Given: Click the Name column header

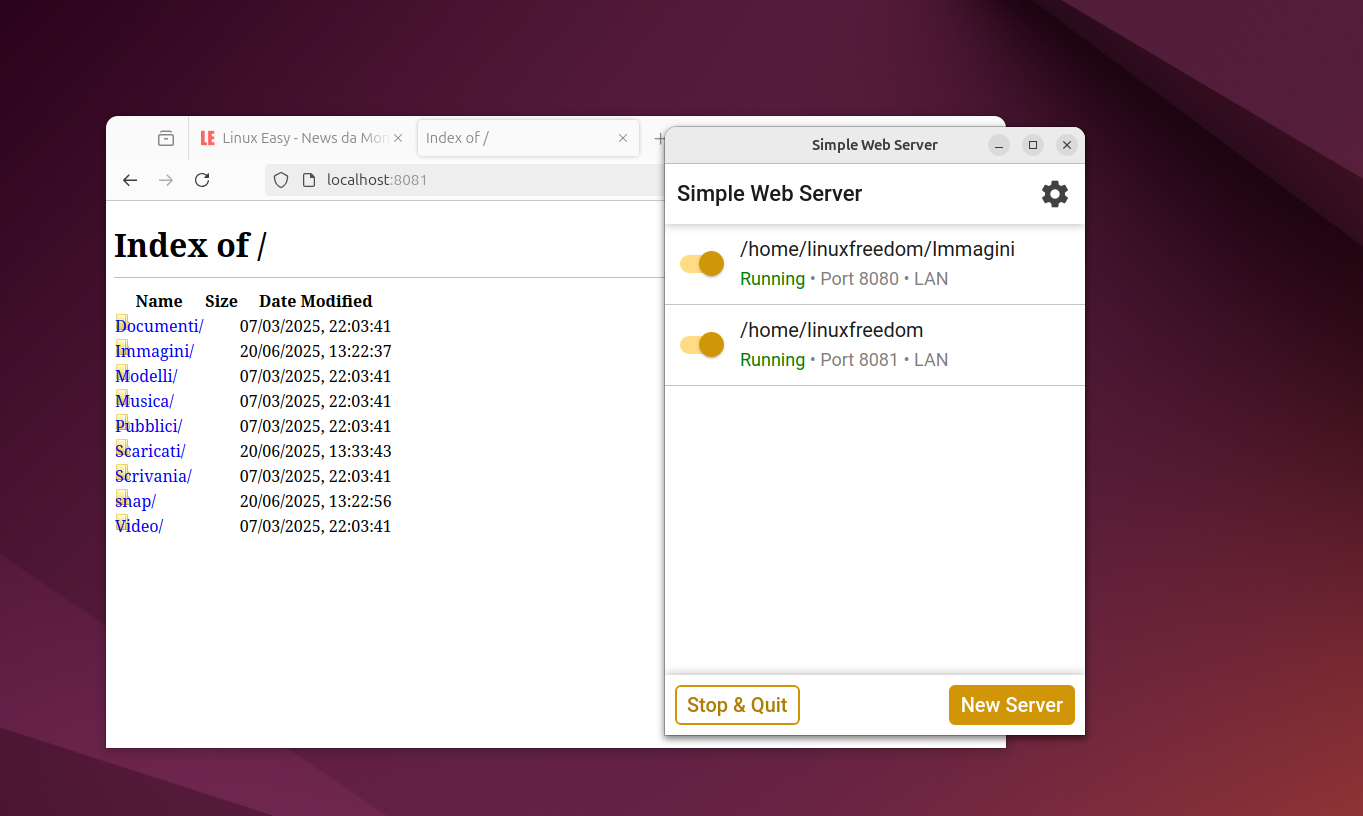Looking at the screenshot, I should coord(159,301).
